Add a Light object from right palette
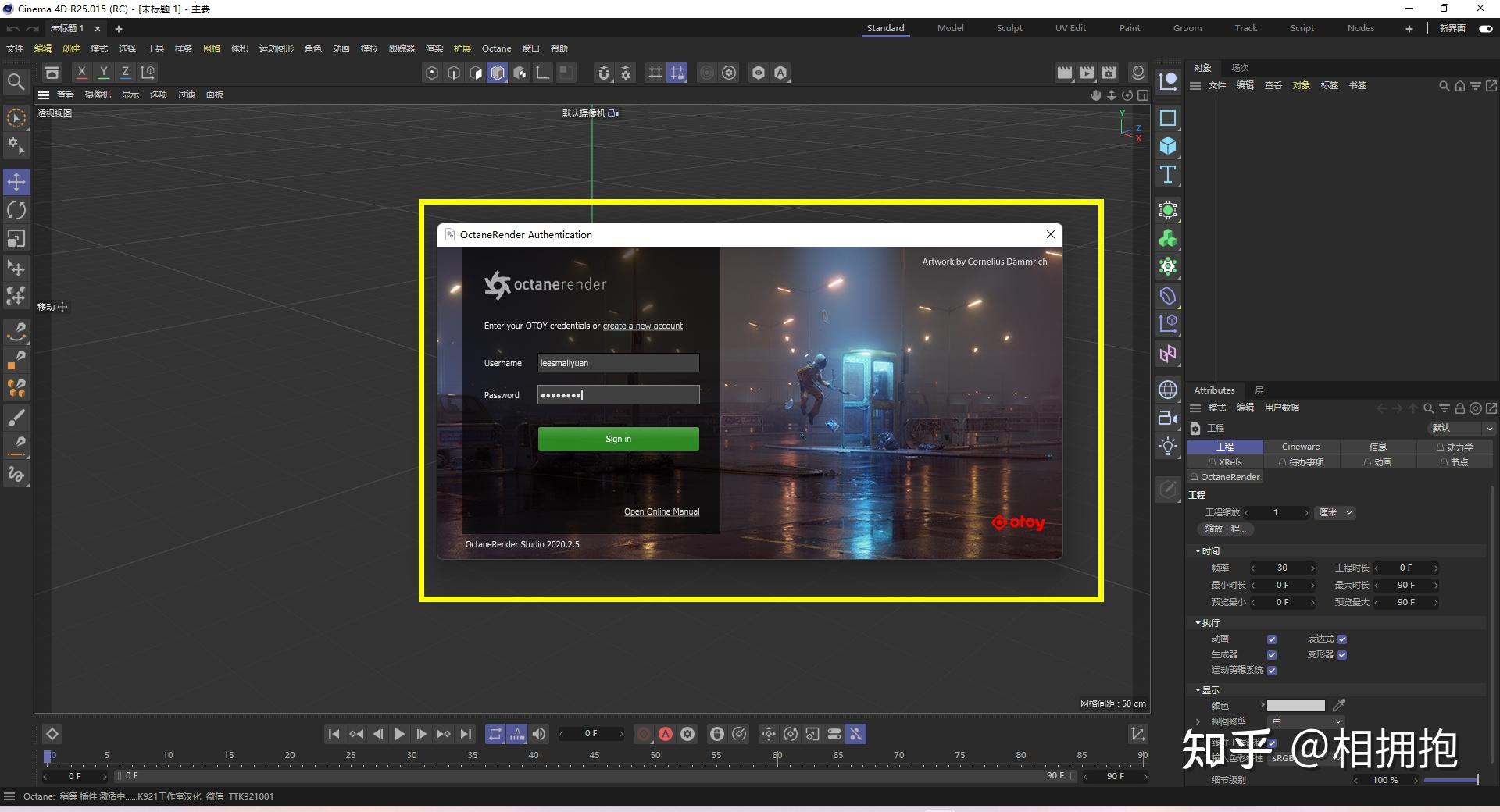 (1168, 446)
